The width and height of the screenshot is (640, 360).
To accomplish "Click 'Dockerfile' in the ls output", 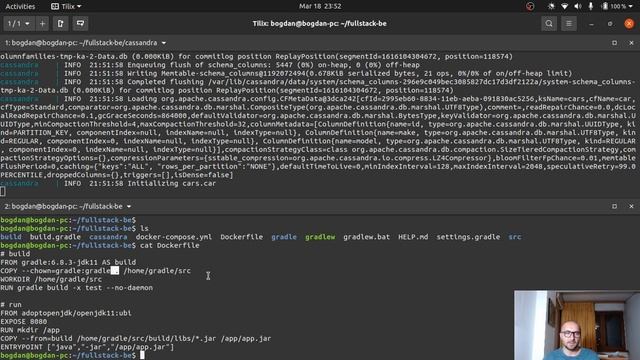I will [242, 237].
